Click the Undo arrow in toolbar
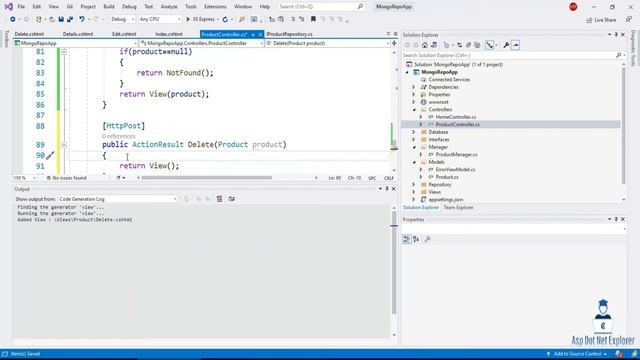The height and width of the screenshot is (360, 640). click(x=82, y=19)
